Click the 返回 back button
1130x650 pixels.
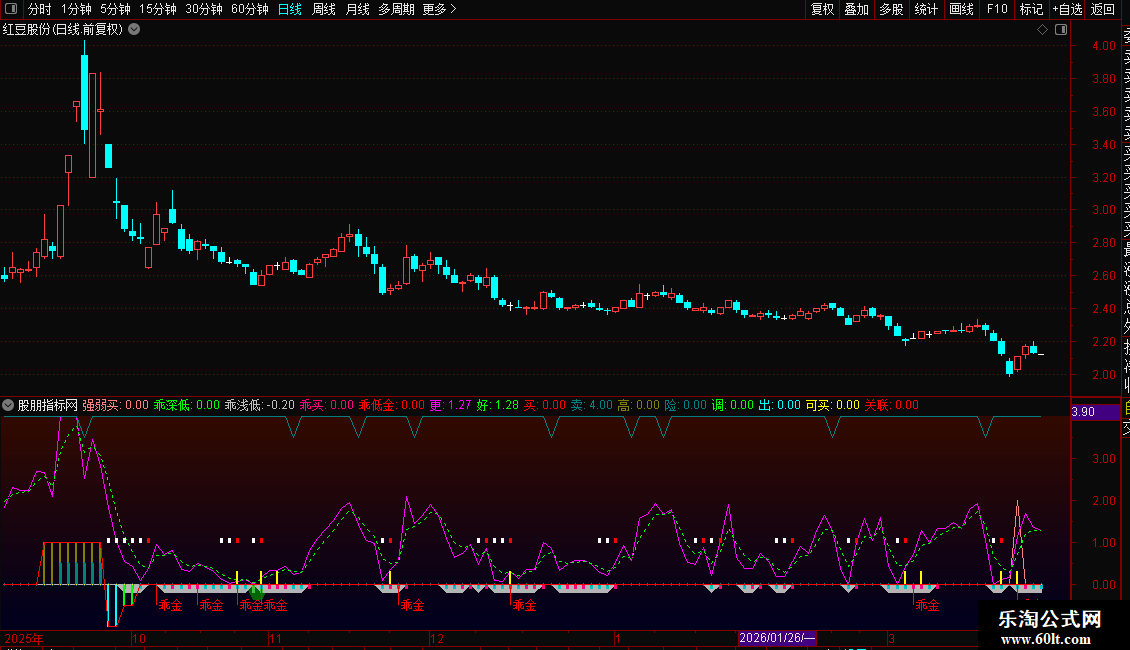[1103, 9]
